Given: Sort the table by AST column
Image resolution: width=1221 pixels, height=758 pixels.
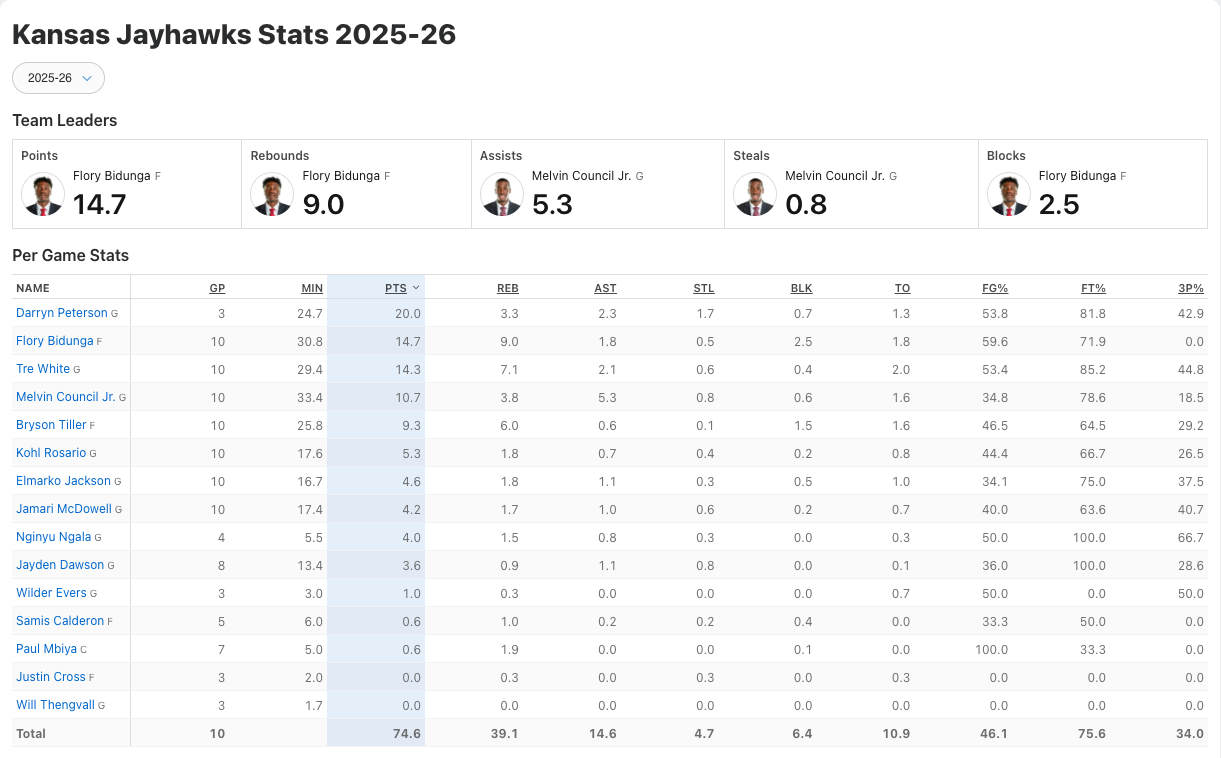Looking at the screenshot, I should [x=605, y=288].
